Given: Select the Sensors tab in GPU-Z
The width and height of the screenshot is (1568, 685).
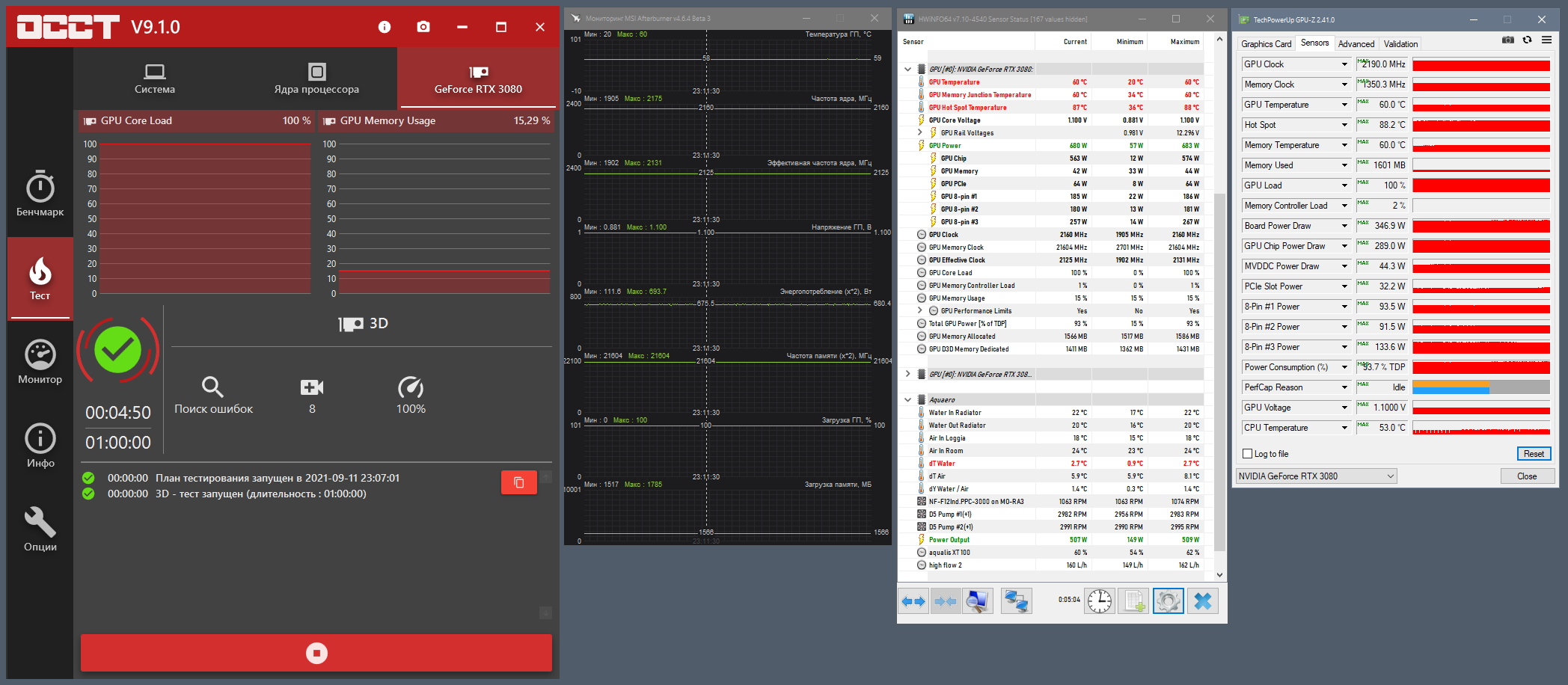Looking at the screenshot, I should tap(1314, 43).
